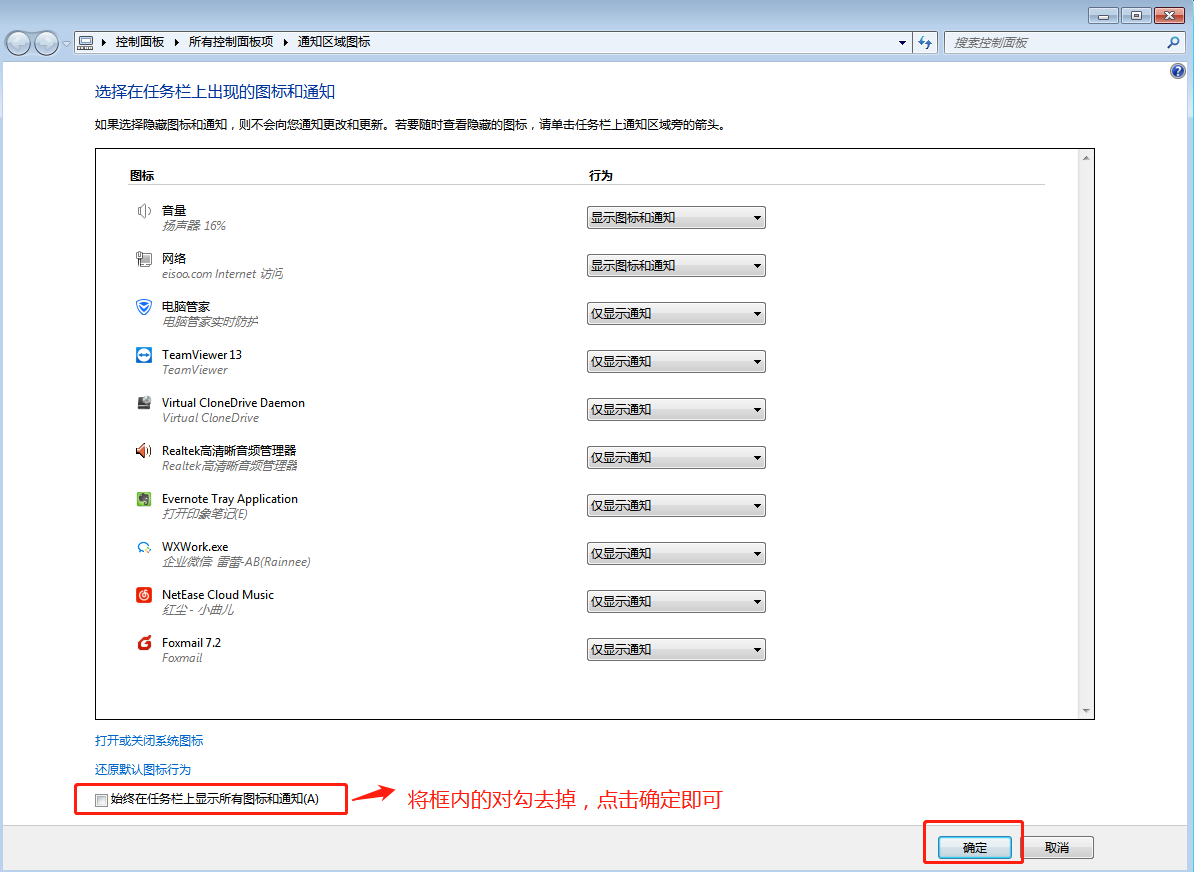Click the 行为 column header

tap(601, 175)
